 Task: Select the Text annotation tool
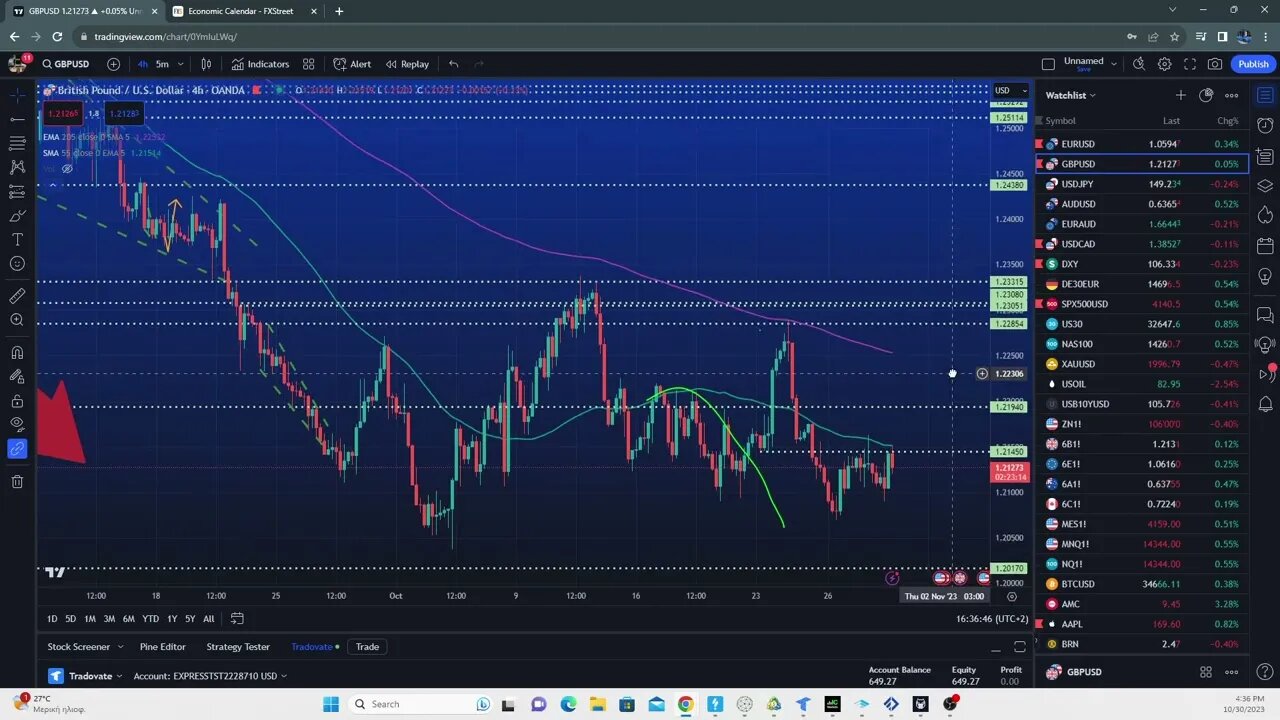pyautogui.click(x=17, y=240)
